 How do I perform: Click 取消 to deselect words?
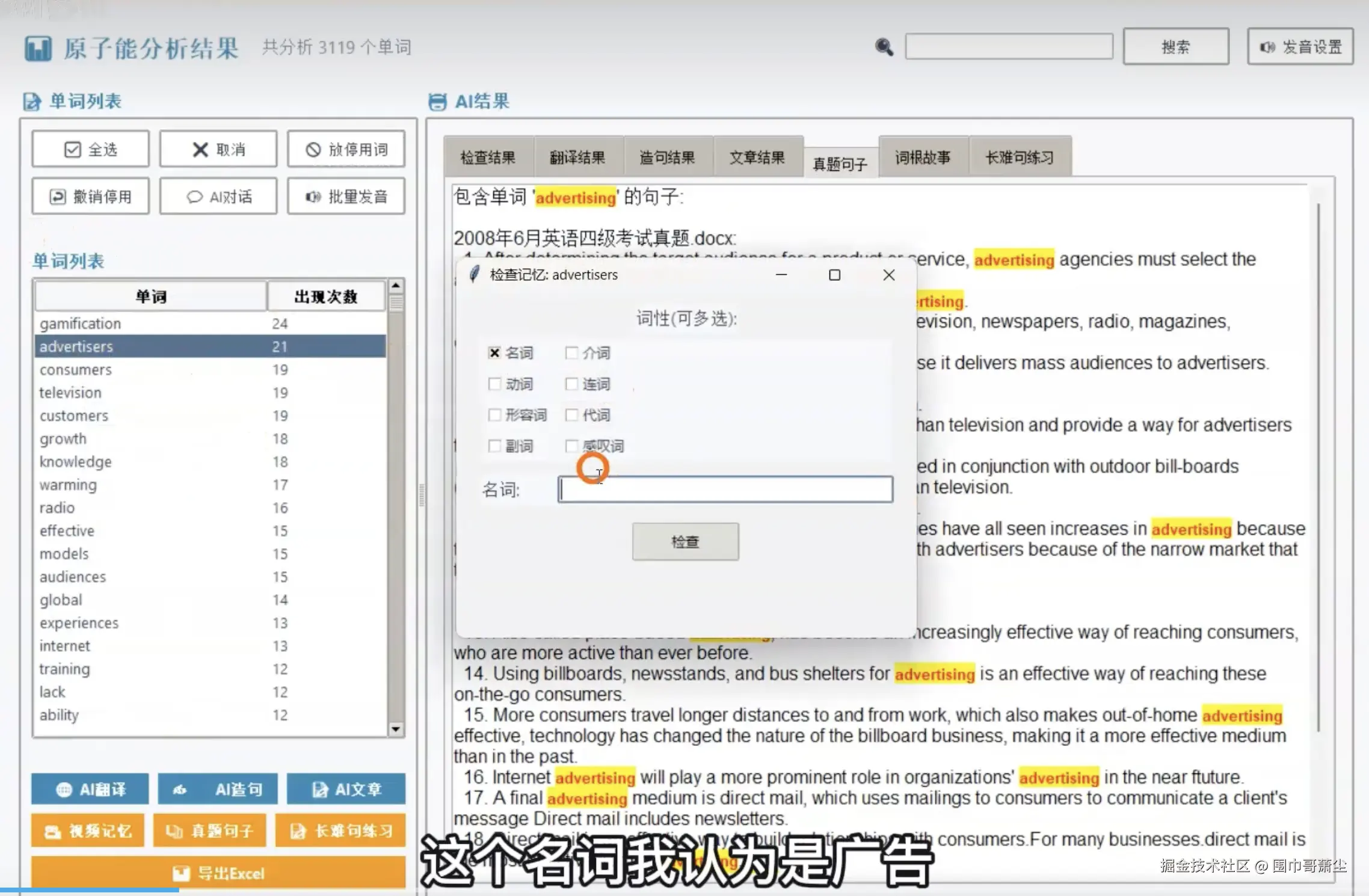pyautogui.click(x=218, y=149)
